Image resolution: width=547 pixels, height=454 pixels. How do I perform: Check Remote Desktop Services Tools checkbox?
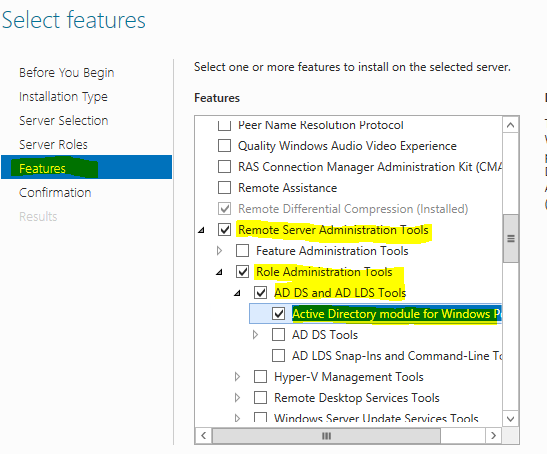pos(261,397)
